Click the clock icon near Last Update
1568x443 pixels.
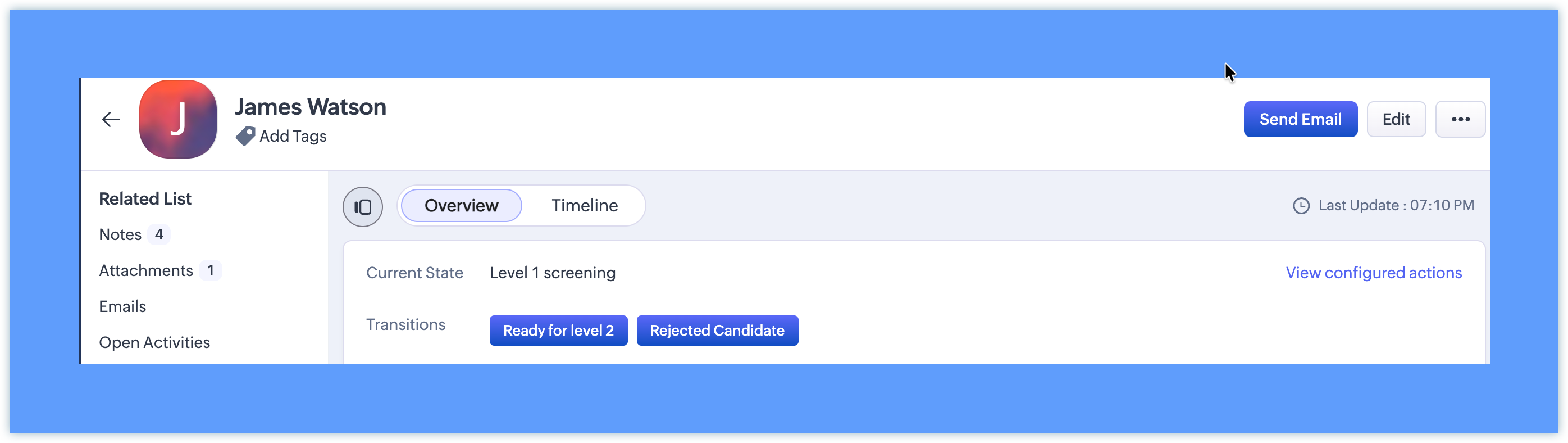(x=1301, y=206)
